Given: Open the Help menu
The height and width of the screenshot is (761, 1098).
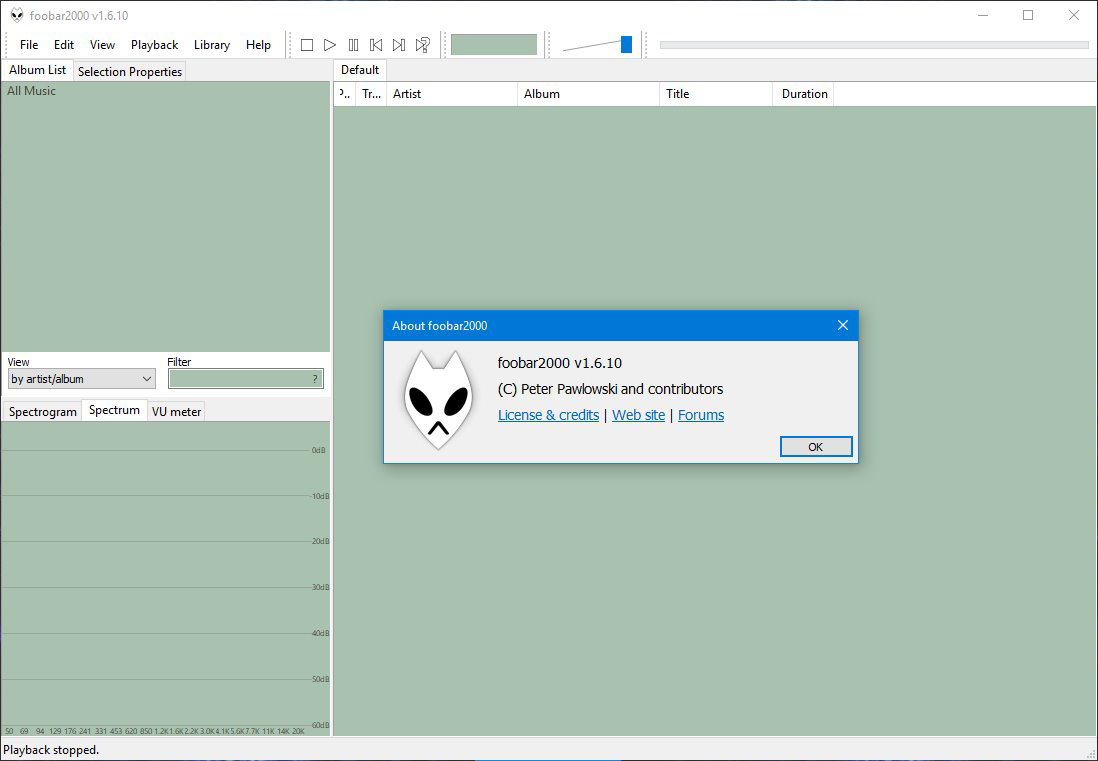Looking at the screenshot, I should (258, 45).
